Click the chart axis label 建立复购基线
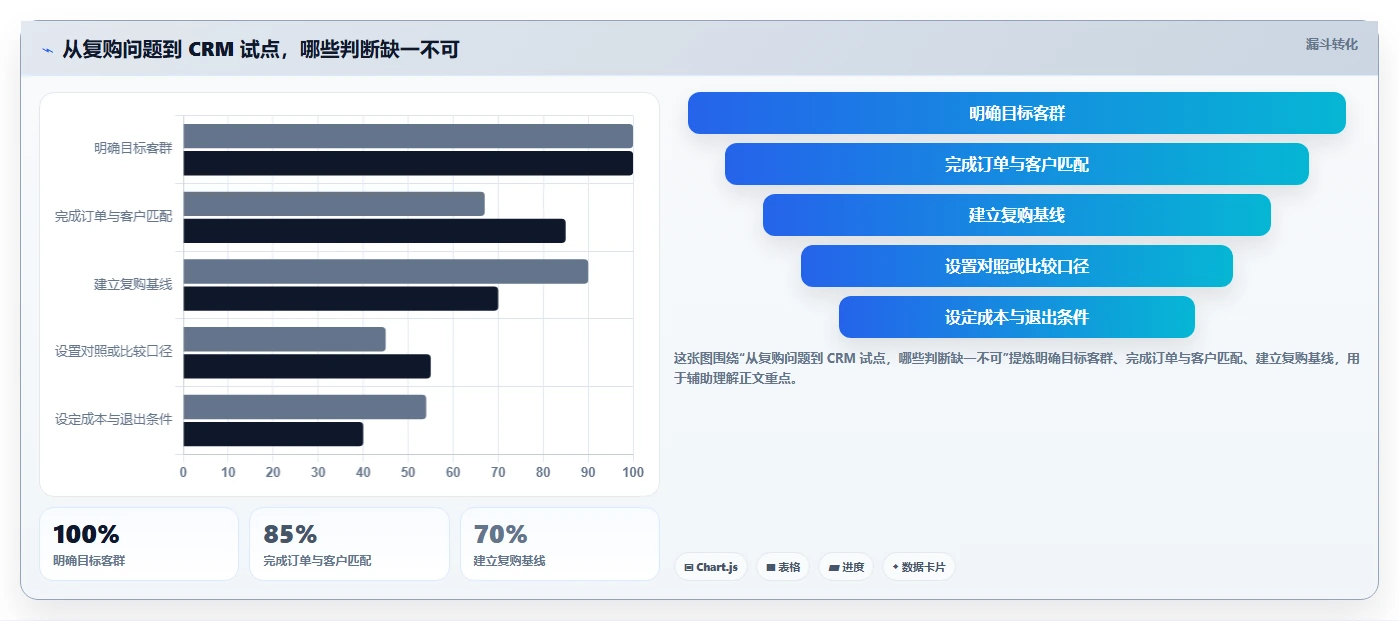Viewport: 1399px width, 621px height. [x=133, y=285]
